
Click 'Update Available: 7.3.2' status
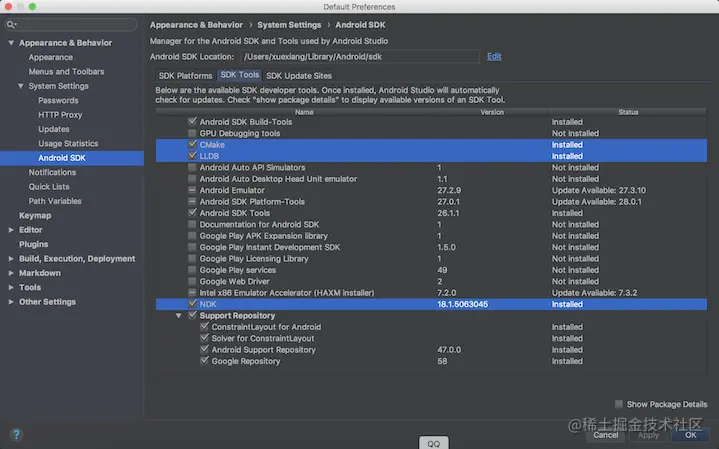click(594, 293)
